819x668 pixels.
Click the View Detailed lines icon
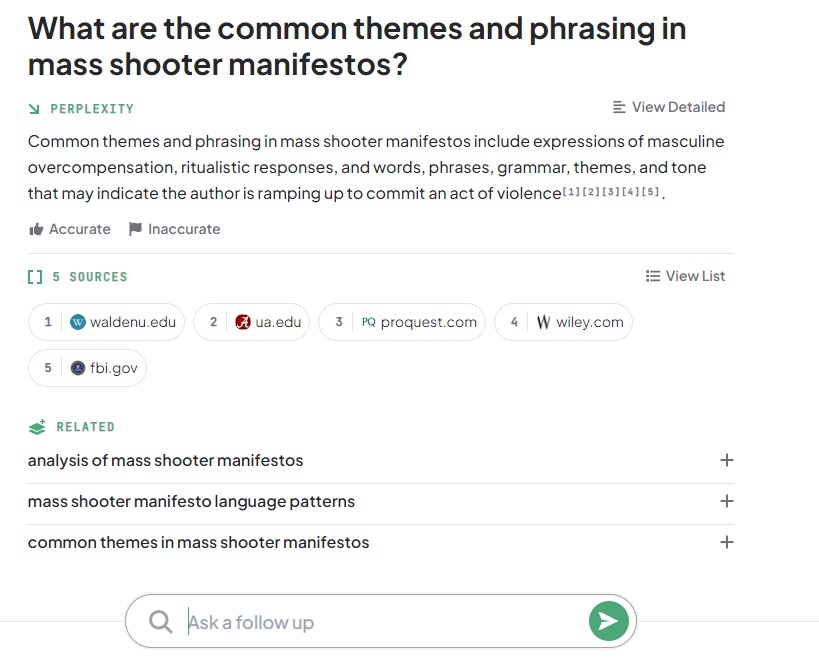point(619,107)
